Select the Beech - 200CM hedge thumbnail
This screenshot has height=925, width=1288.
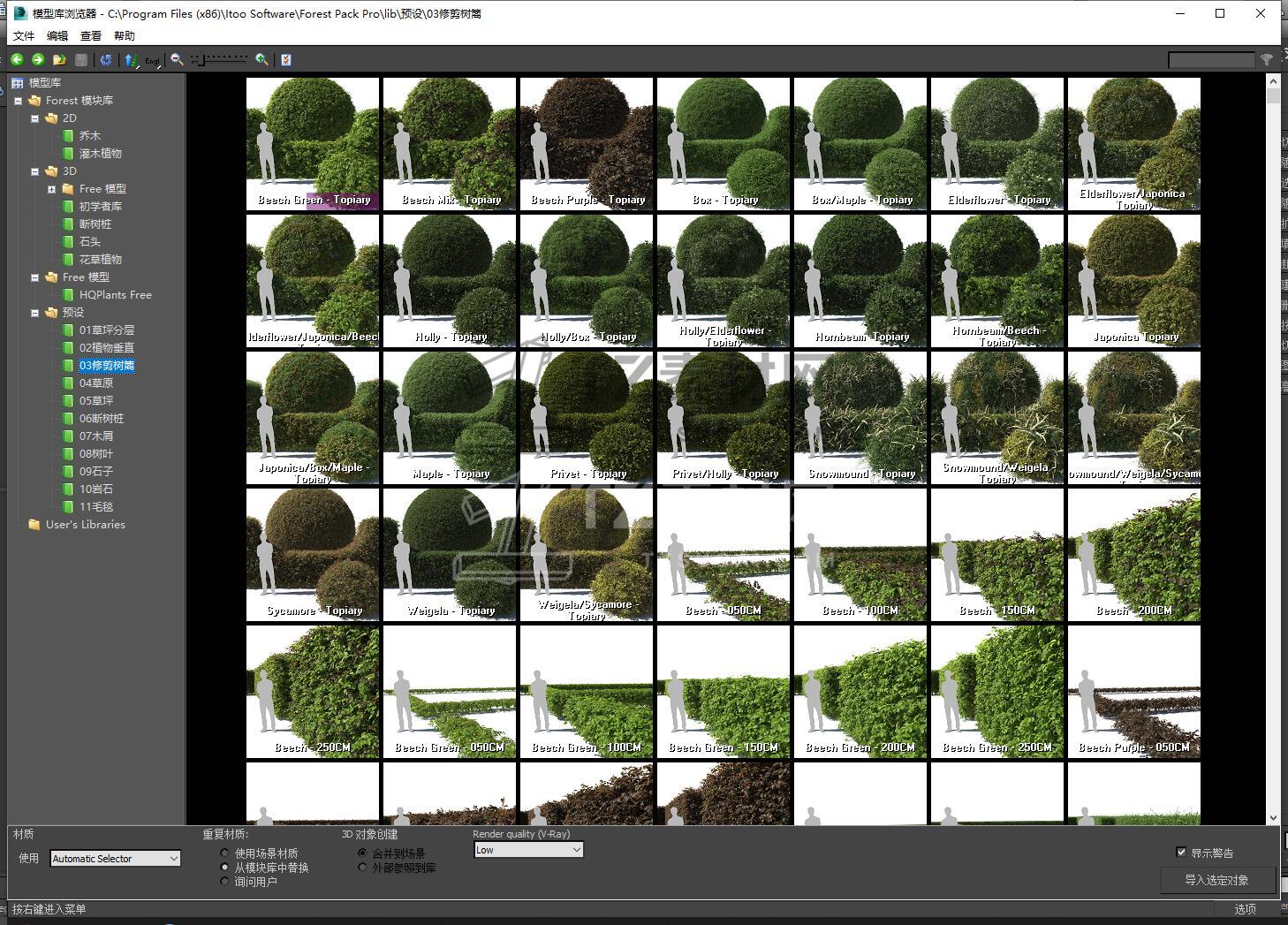(x=1134, y=555)
